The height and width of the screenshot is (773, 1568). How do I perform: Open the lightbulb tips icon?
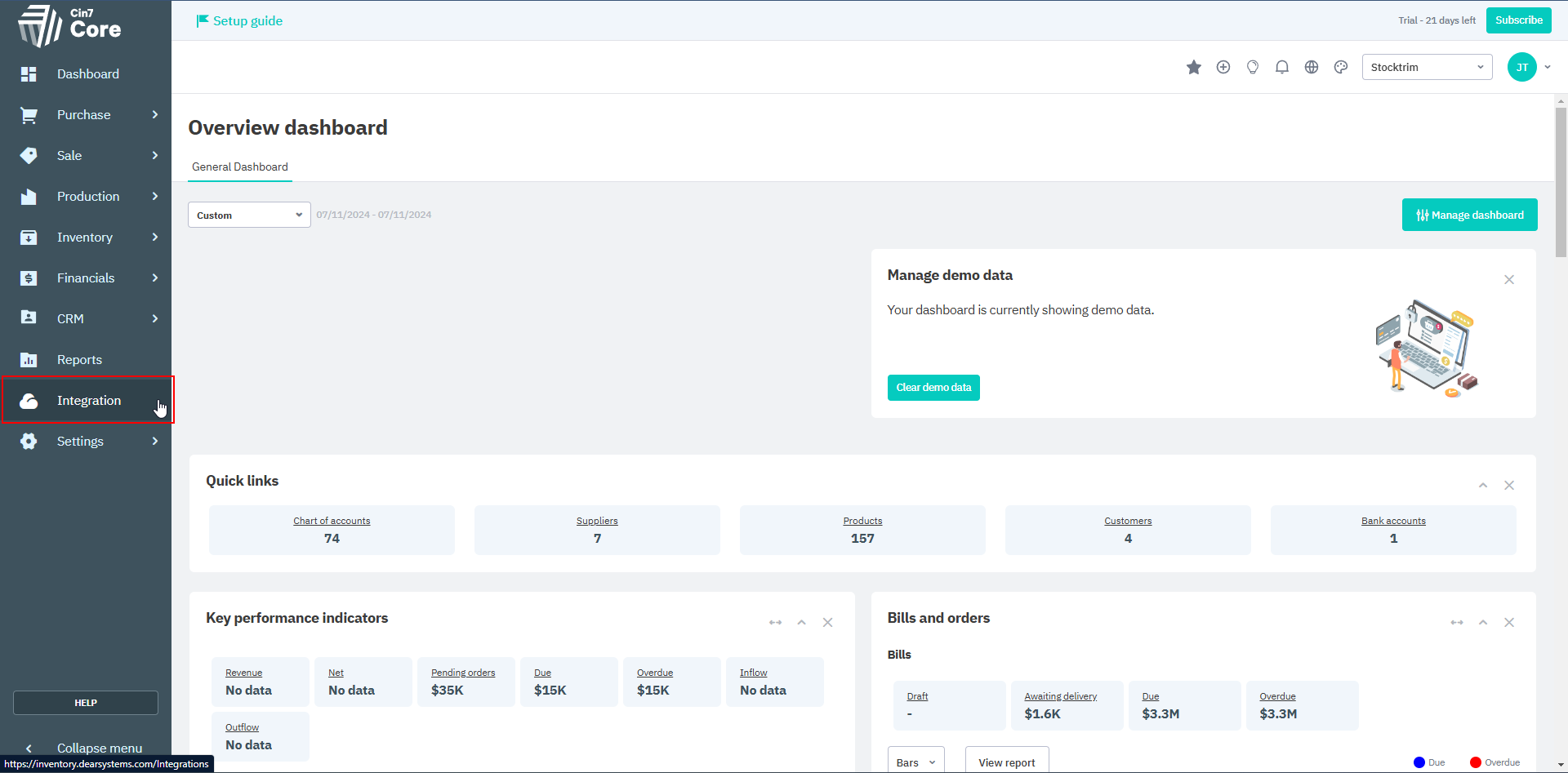point(1252,67)
